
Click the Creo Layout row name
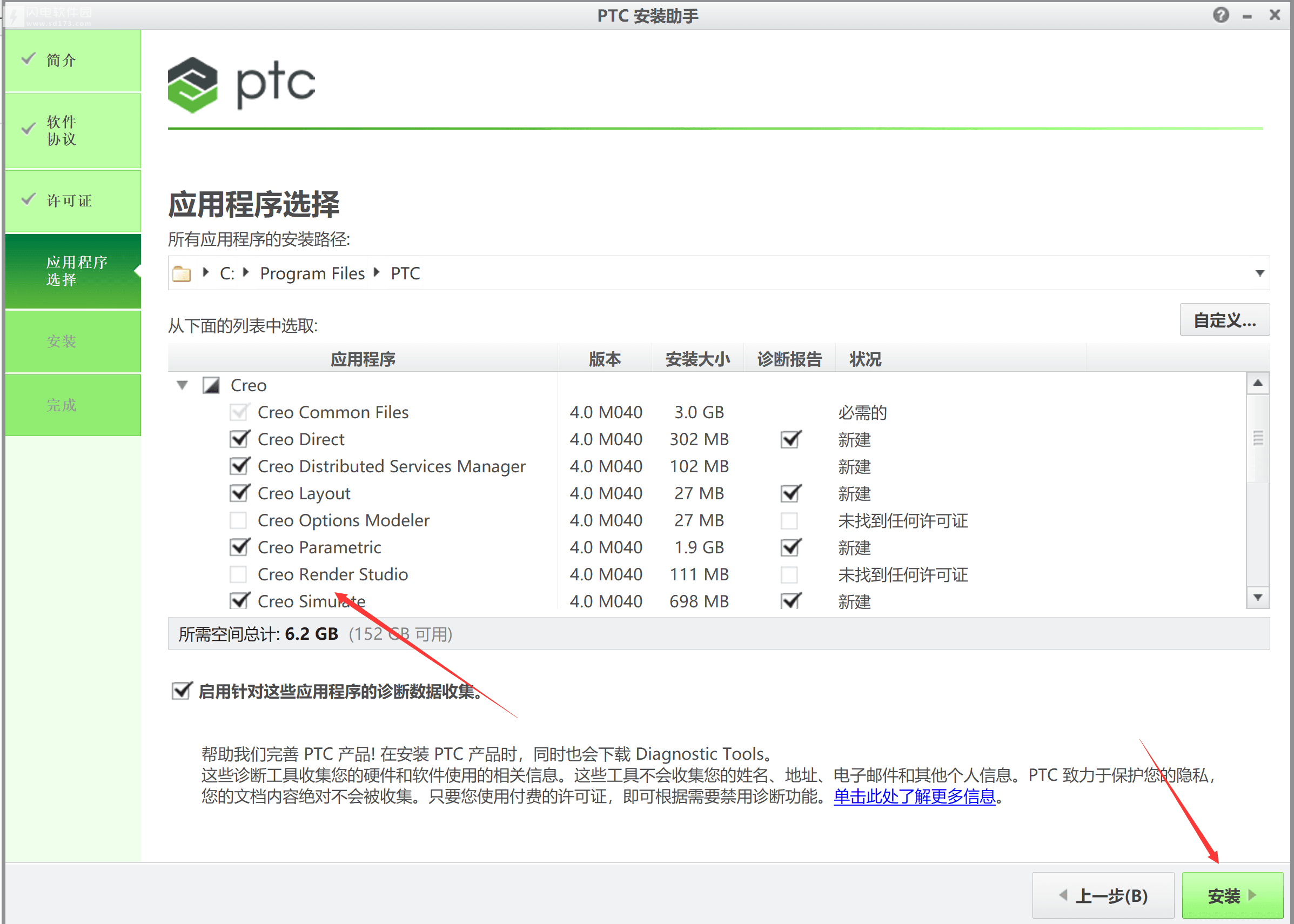[x=304, y=493]
